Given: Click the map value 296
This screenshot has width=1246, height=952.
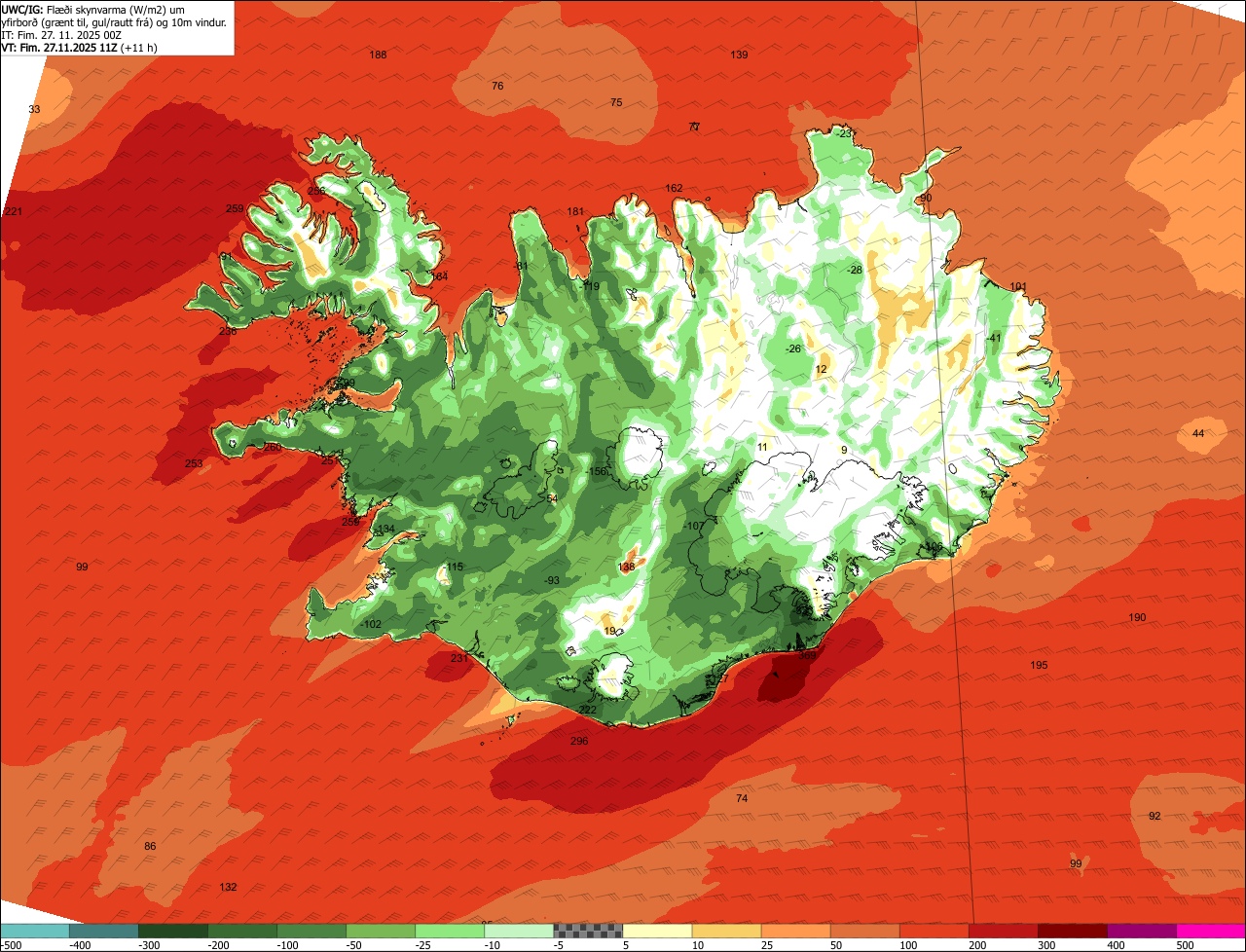Looking at the screenshot, I should tap(579, 741).
